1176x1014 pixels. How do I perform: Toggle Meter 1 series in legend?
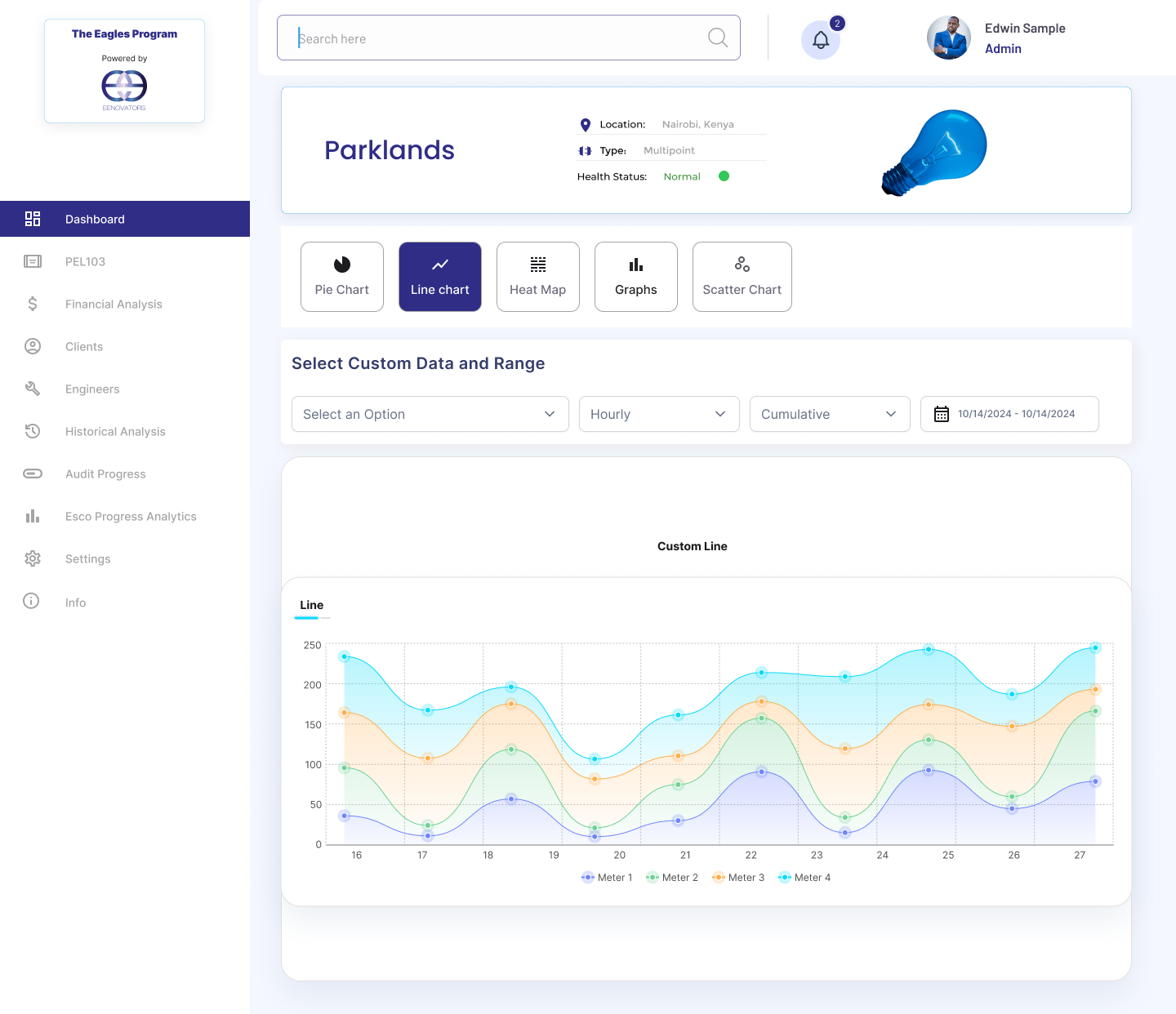point(607,878)
